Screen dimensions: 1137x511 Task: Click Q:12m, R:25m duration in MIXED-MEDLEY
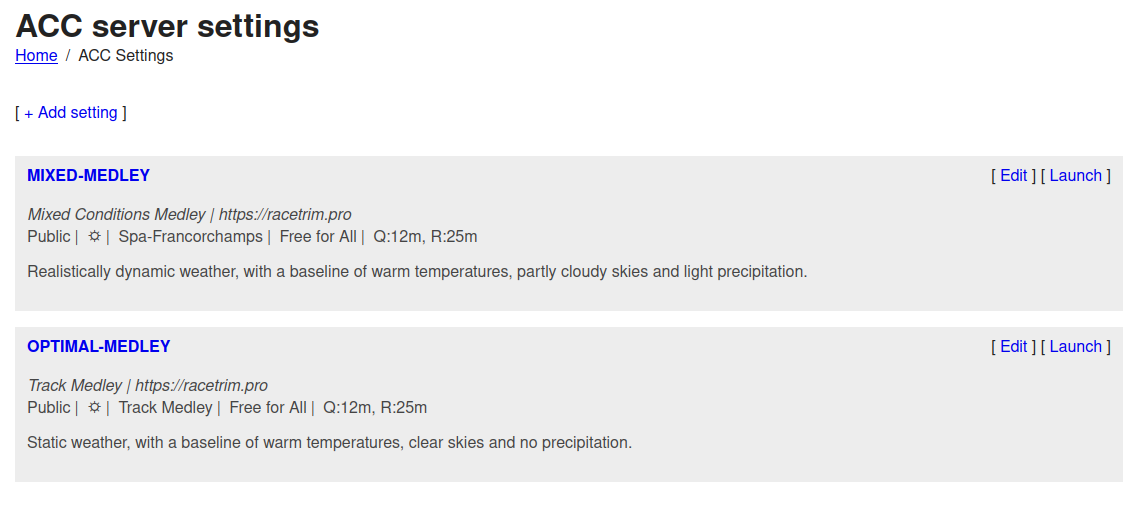(x=425, y=237)
